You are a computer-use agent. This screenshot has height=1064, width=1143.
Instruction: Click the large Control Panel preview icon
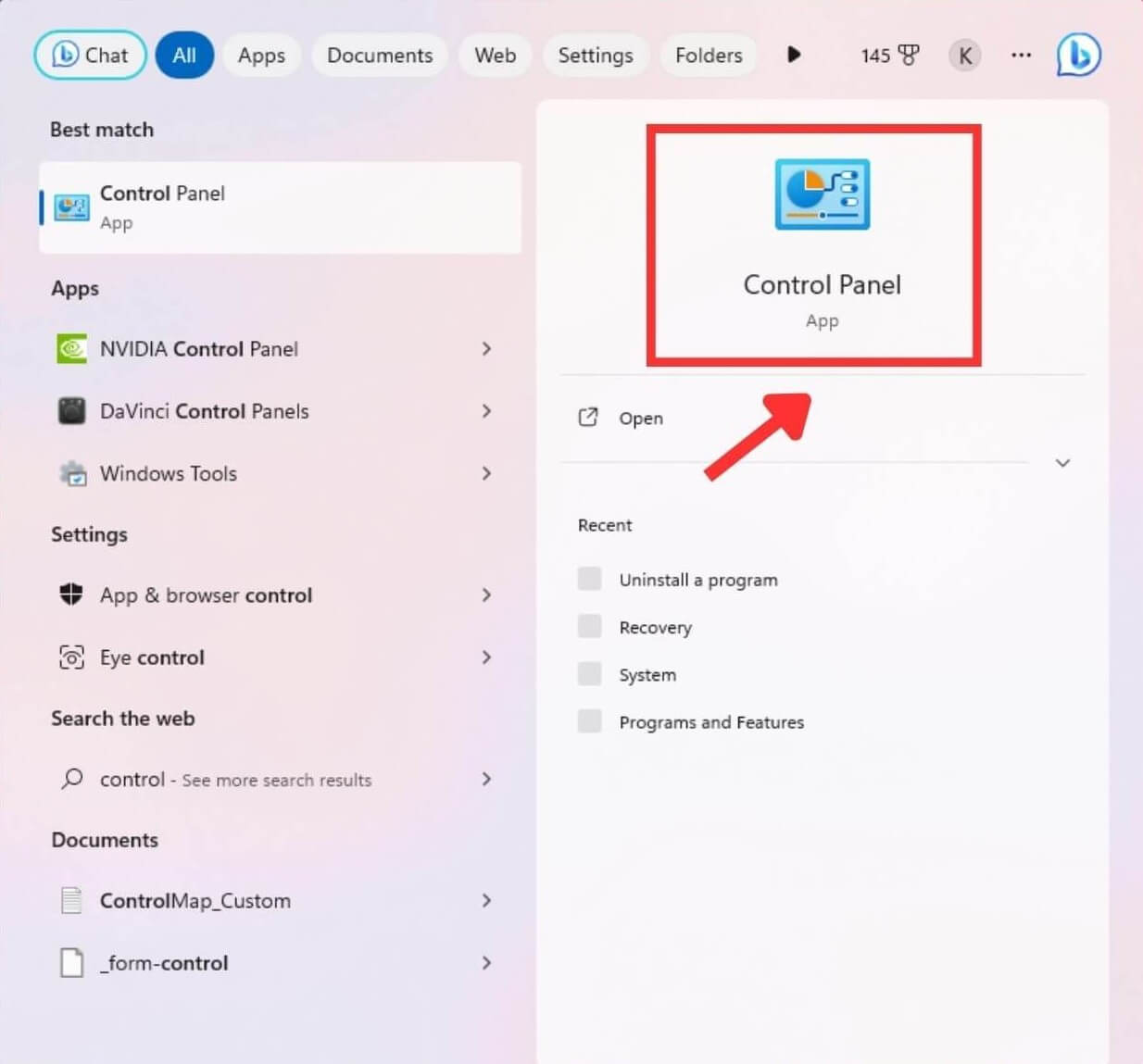click(x=822, y=194)
